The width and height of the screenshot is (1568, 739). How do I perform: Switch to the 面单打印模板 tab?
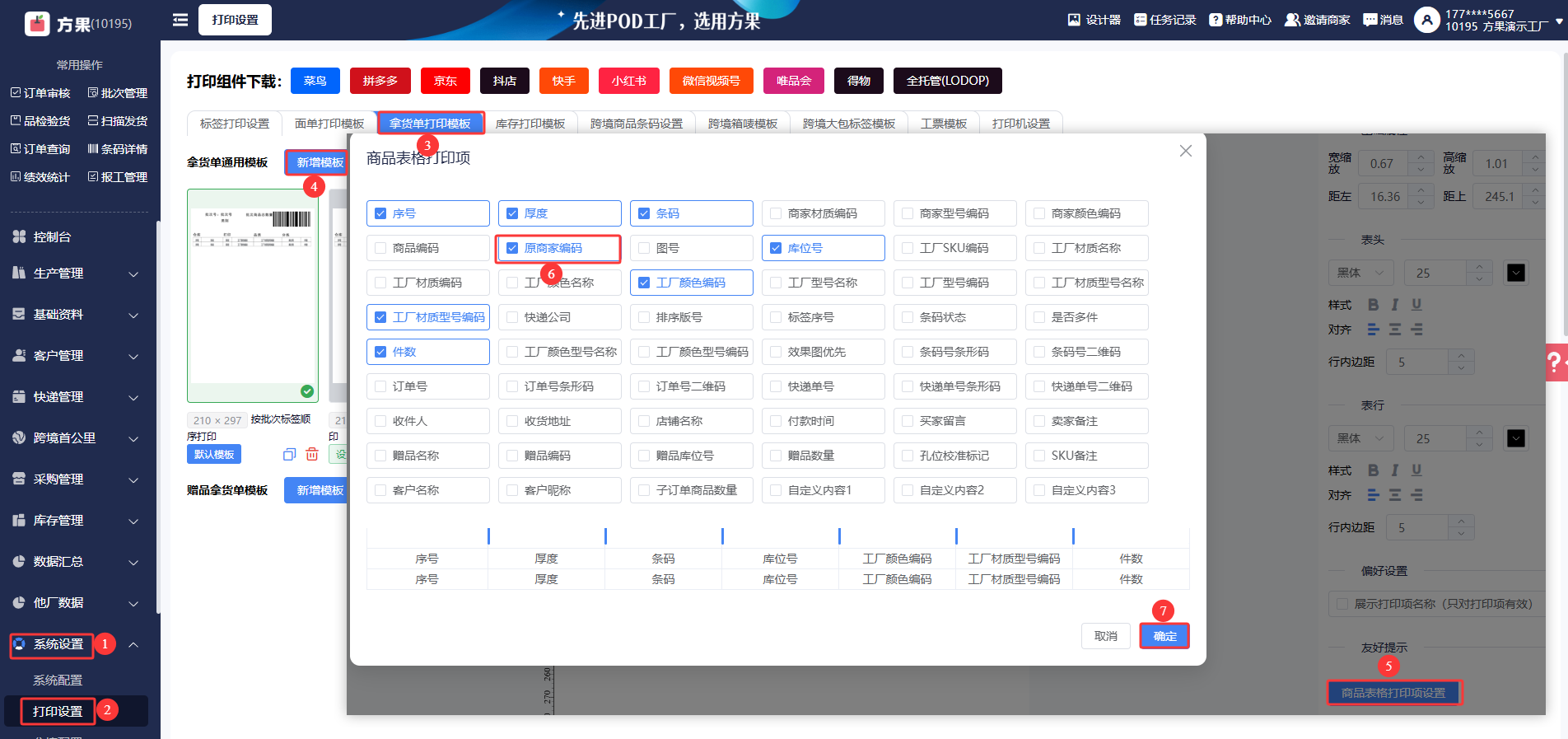[x=329, y=124]
